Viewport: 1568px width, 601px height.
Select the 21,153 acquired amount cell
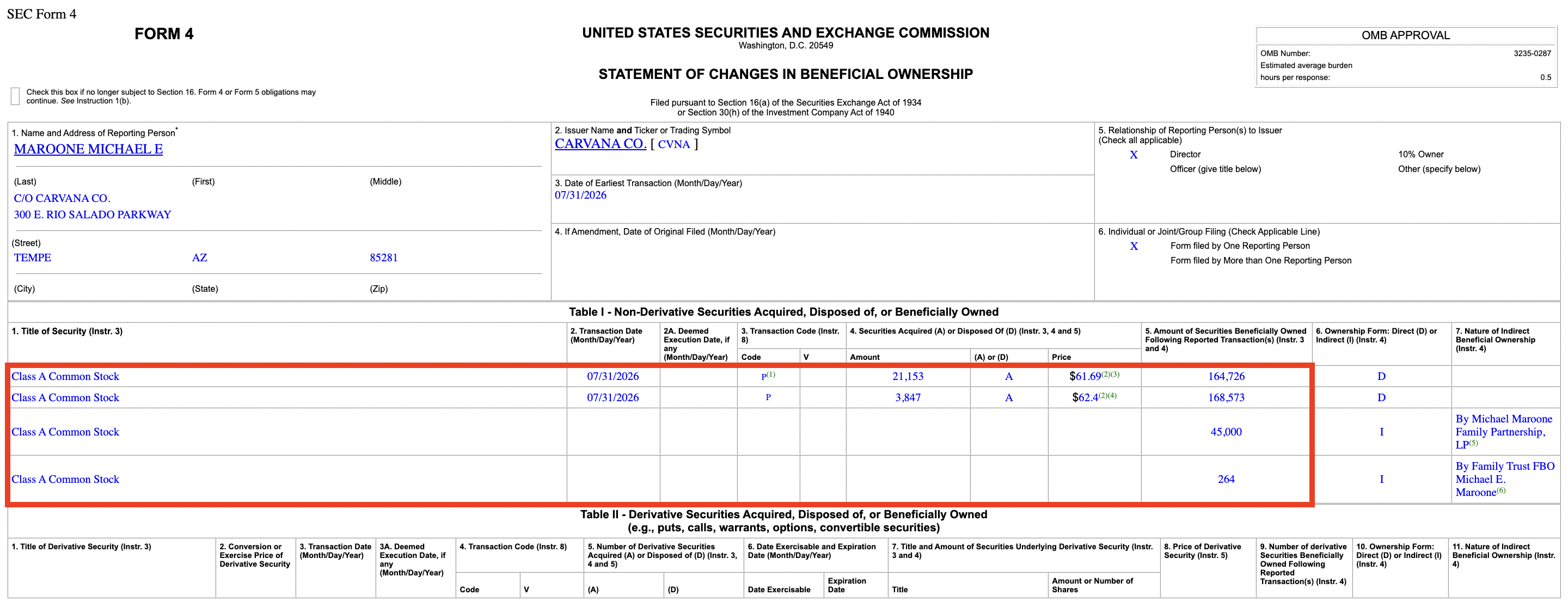[x=908, y=376]
